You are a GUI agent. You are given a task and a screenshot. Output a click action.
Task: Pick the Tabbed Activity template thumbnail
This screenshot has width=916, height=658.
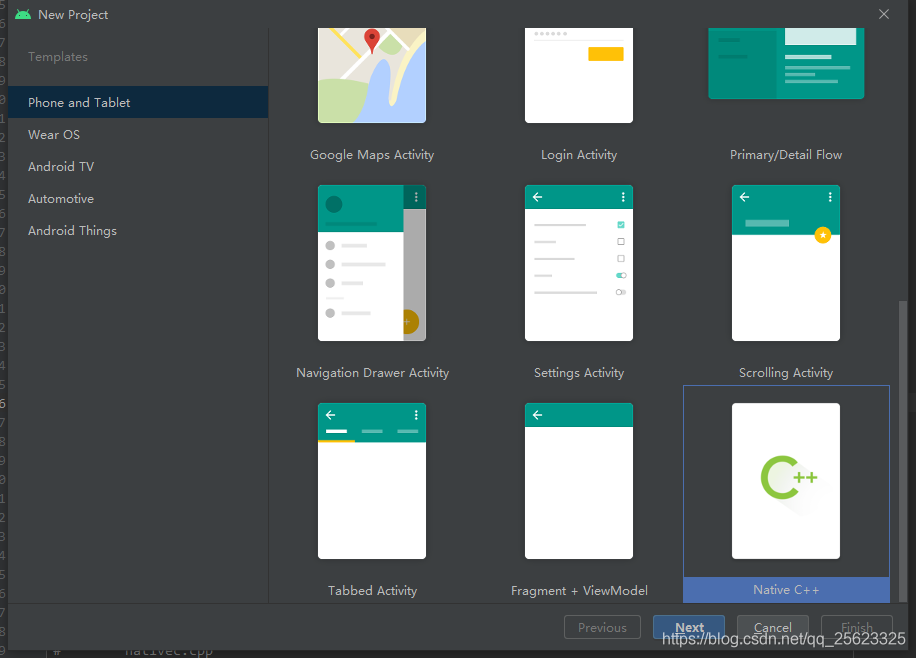(x=372, y=481)
